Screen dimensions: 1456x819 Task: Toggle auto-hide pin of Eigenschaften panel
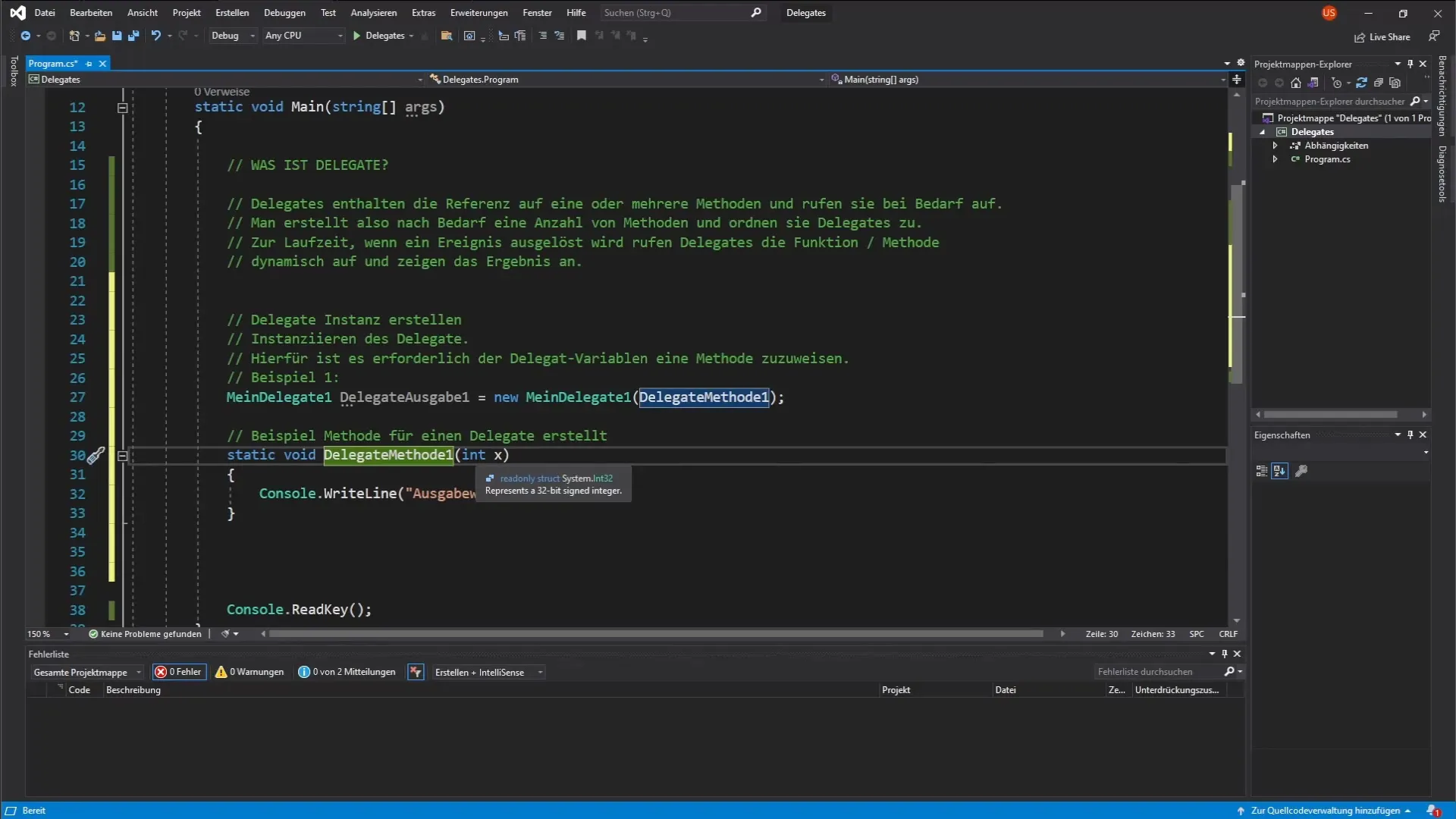pos(1410,435)
